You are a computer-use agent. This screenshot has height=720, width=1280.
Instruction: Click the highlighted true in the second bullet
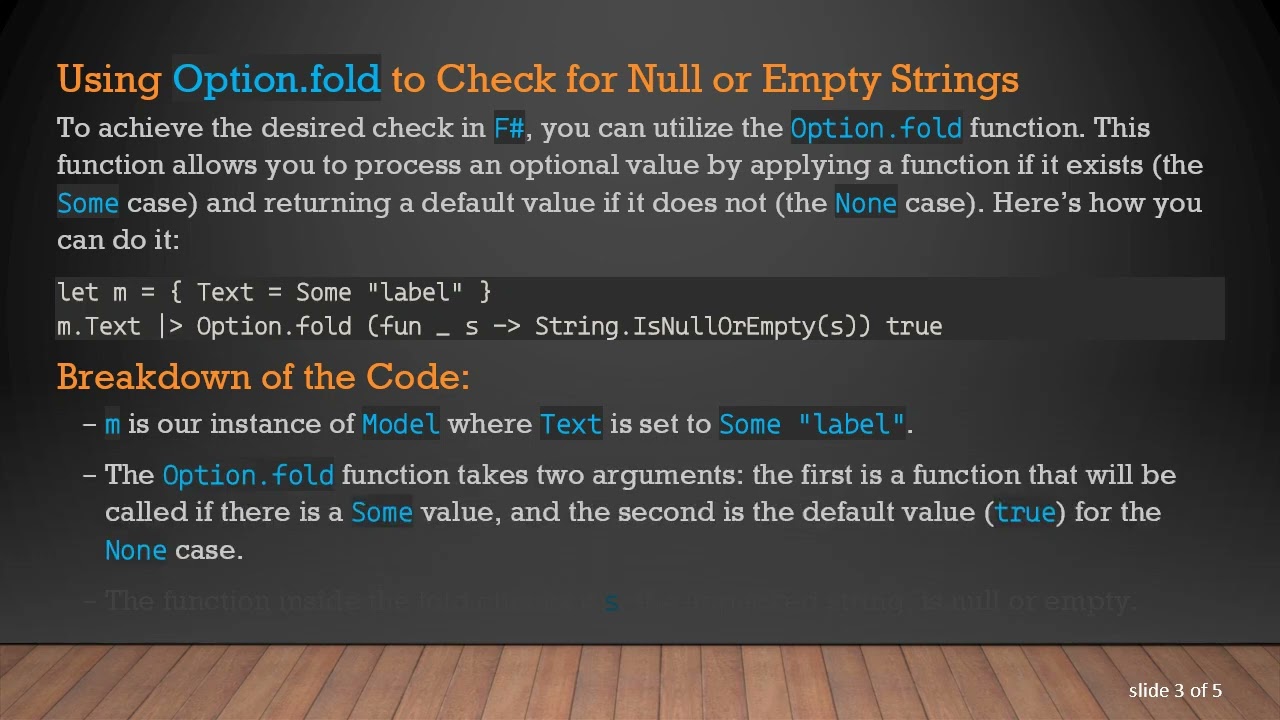(x=1025, y=512)
